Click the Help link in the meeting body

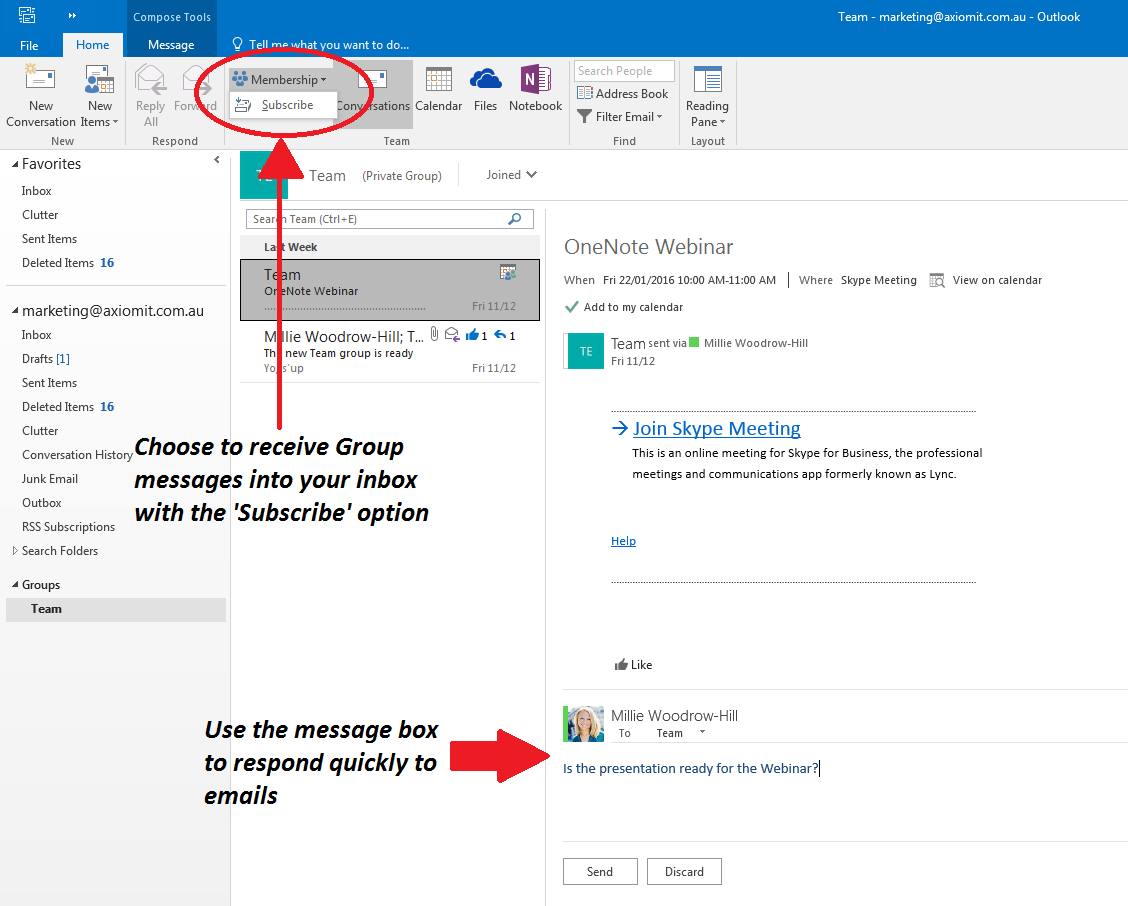624,541
